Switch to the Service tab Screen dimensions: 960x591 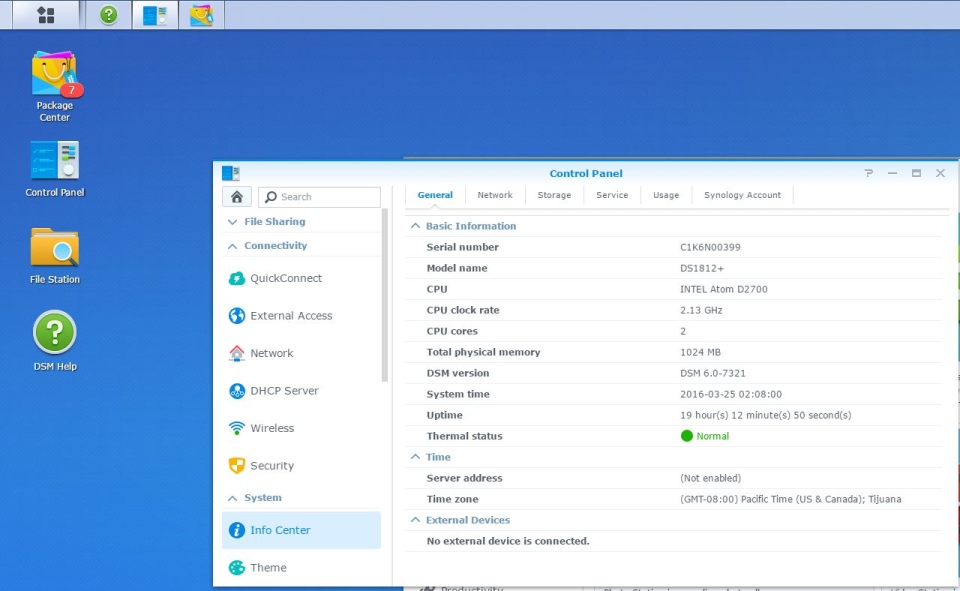(x=612, y=195)
